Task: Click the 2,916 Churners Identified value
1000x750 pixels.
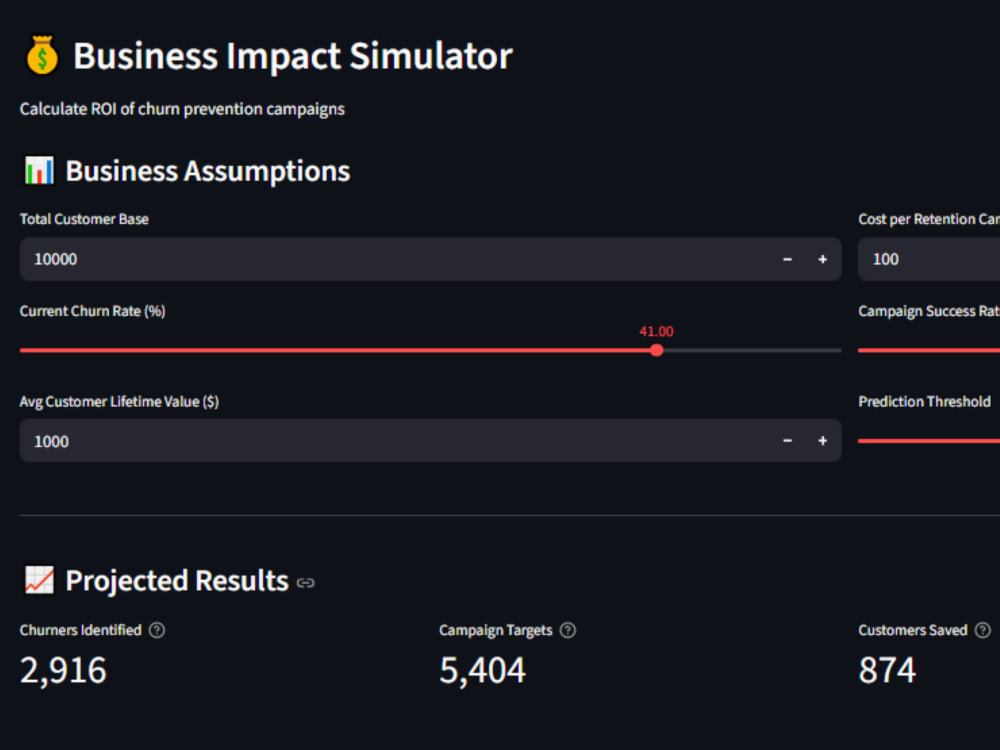Action: 62,670
